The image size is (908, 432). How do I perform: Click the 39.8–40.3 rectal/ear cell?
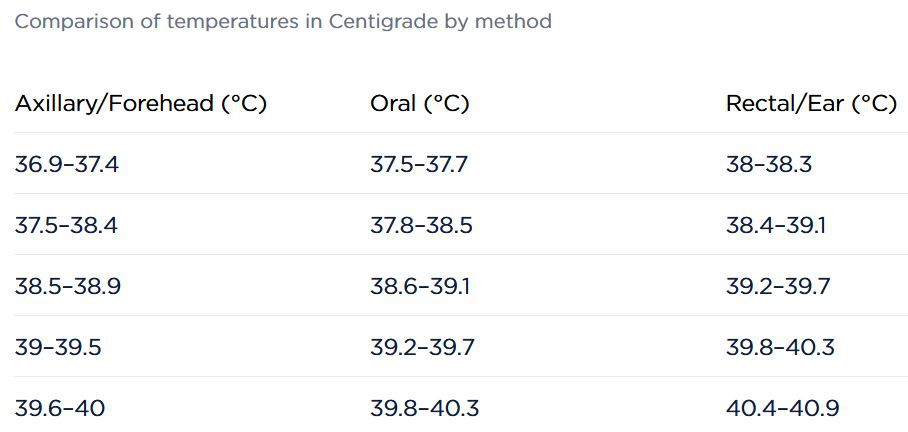point(781,348)
